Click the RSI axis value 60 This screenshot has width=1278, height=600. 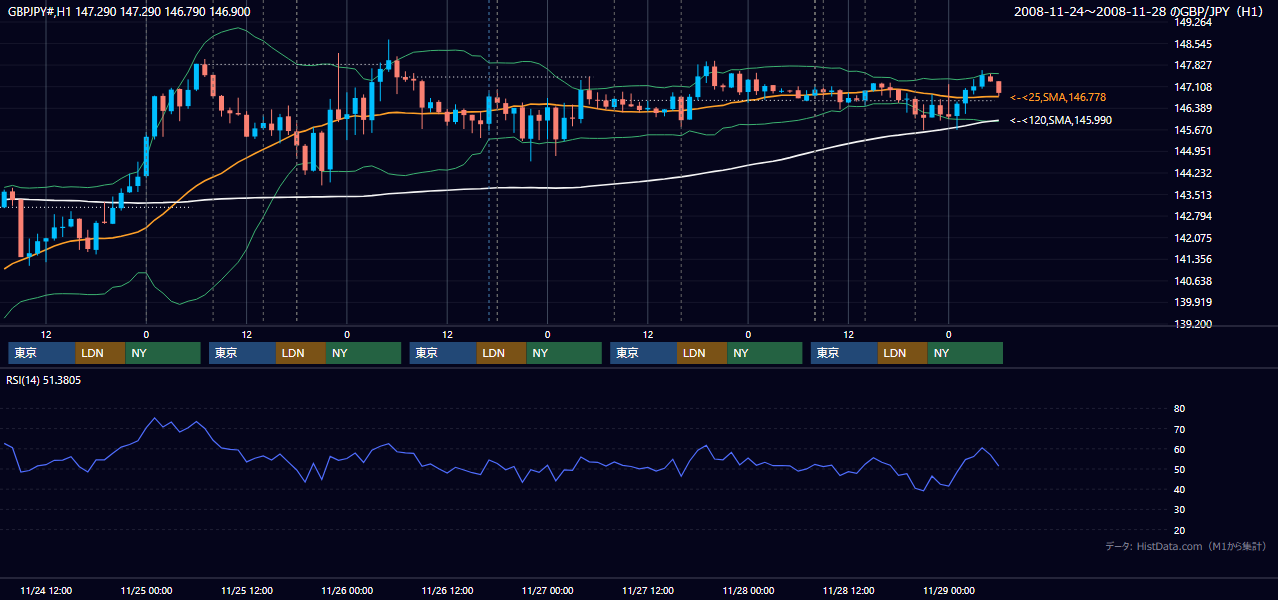coord(1180,449)
